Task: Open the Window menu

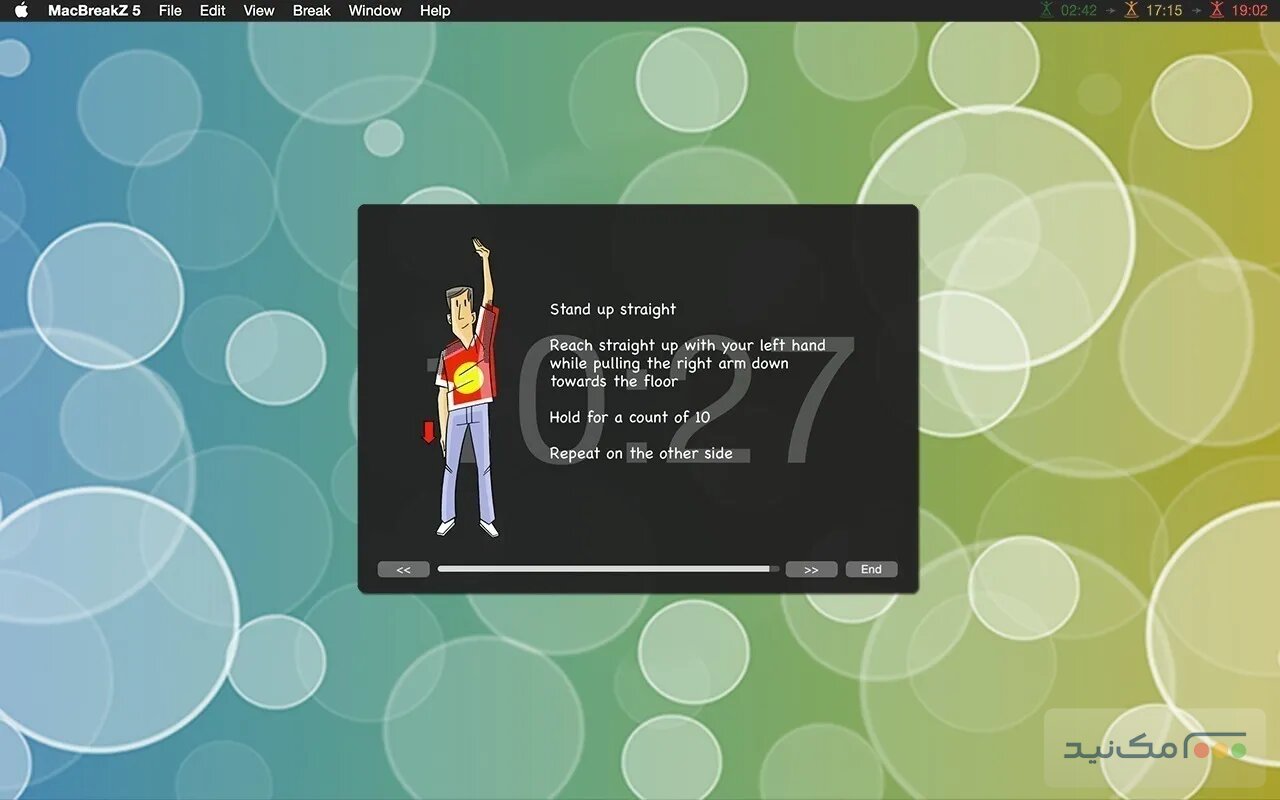Action: coord(375,10)
